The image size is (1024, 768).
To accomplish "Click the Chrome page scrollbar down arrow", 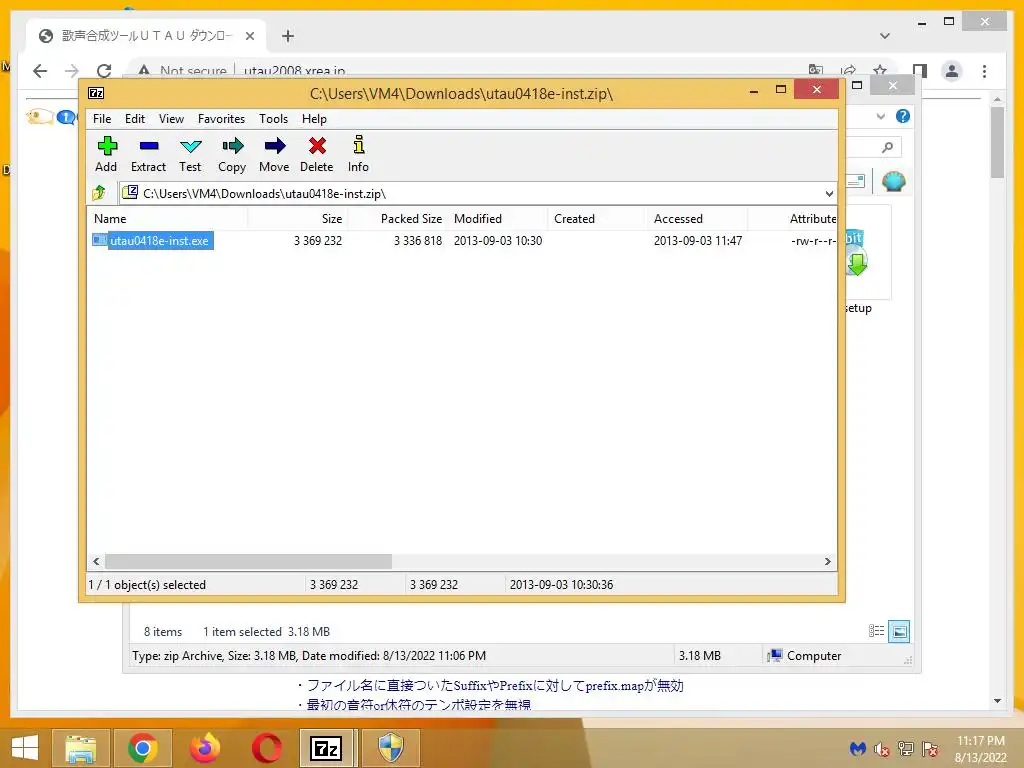I will (x=997, y=701).
